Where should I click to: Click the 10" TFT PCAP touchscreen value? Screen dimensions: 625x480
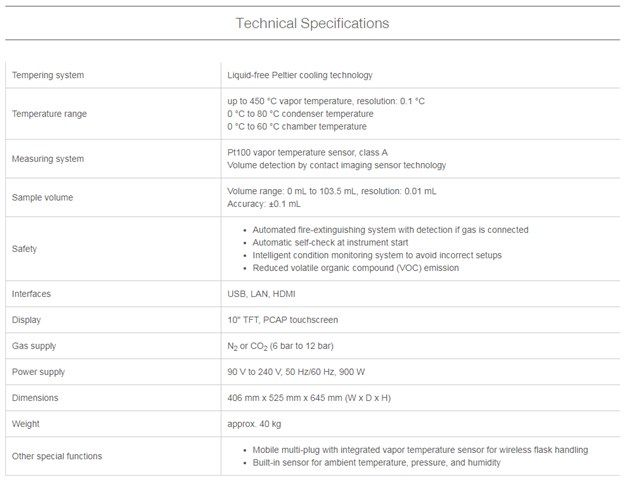tap(283, 320)
